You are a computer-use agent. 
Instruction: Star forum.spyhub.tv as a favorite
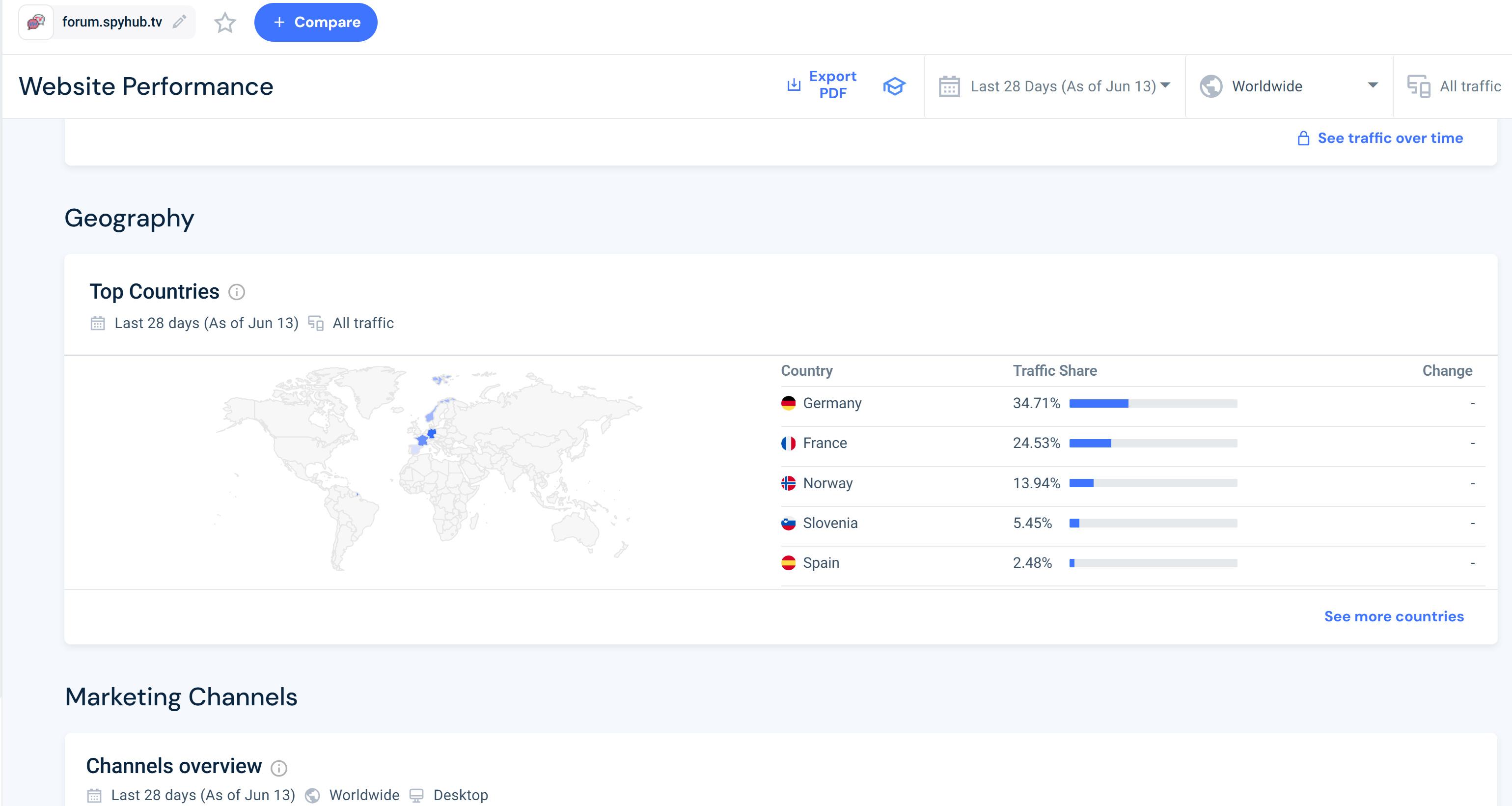(x=225, y=23)
